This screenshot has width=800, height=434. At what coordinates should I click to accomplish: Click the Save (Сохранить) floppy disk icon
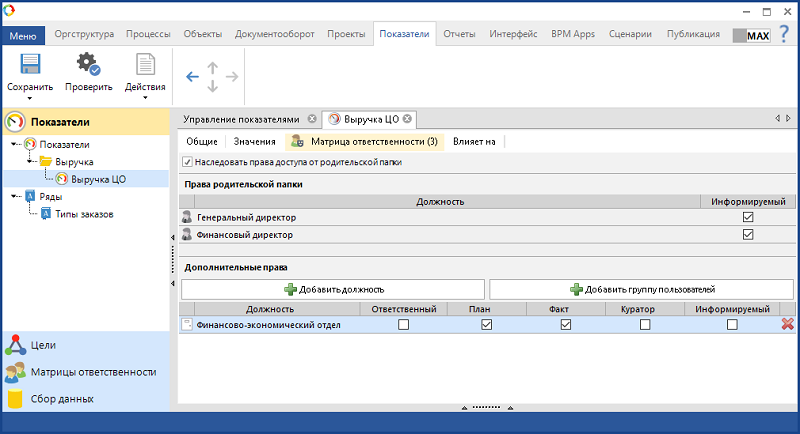pos(29,67)
